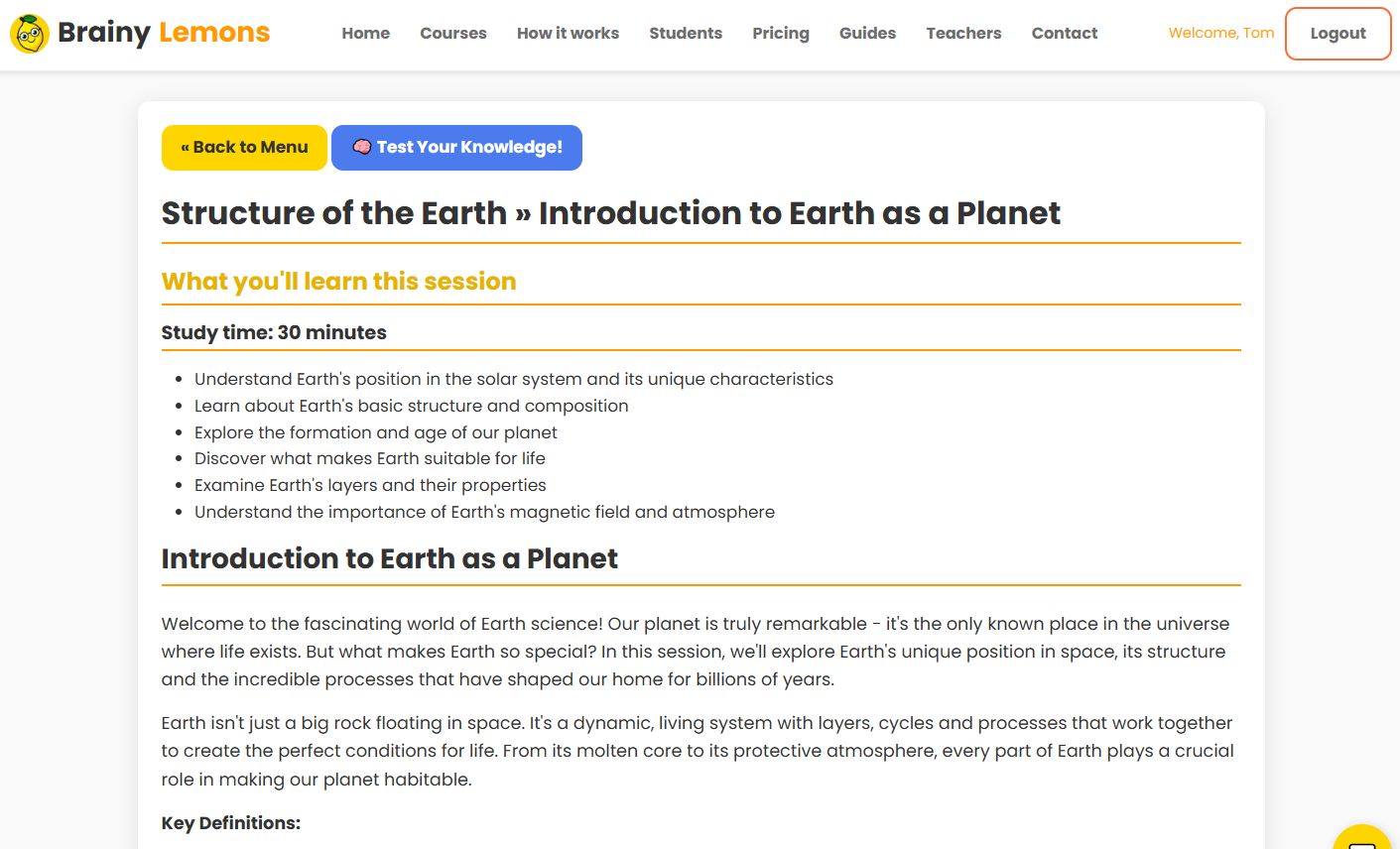This screenshot has height=849, width=1400.
Task: Click the brain icon on Test Your Knowledge button
Action: pyautogui.click(x=362, y=147)
